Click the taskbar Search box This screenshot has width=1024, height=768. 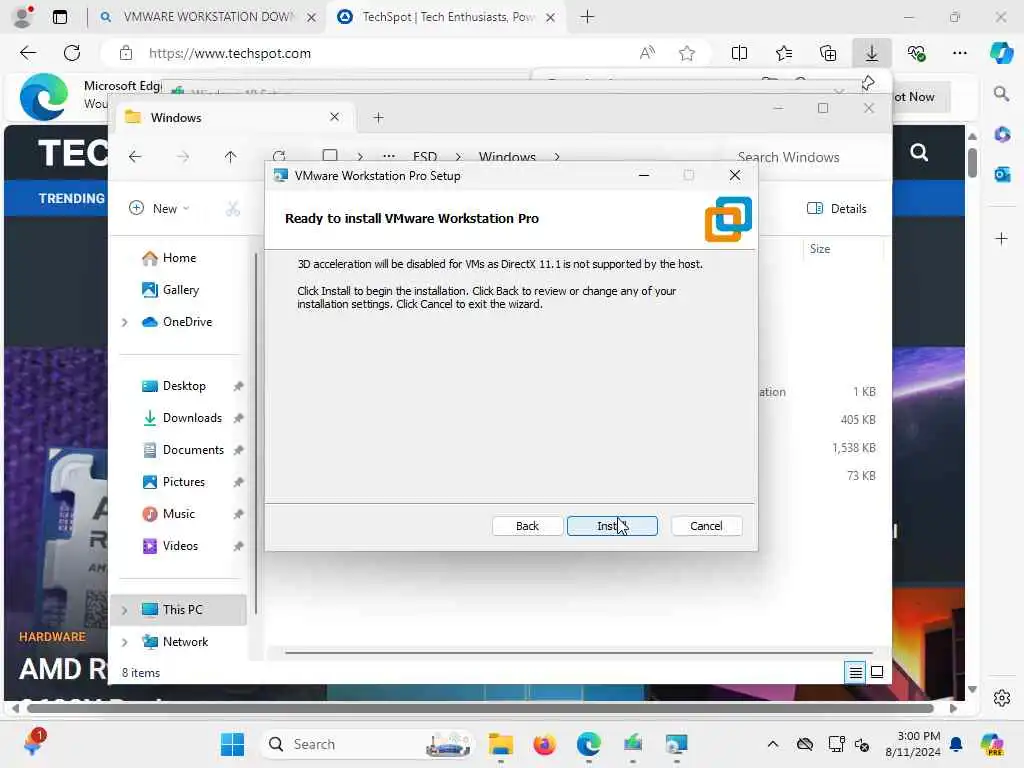coord(368,744)
